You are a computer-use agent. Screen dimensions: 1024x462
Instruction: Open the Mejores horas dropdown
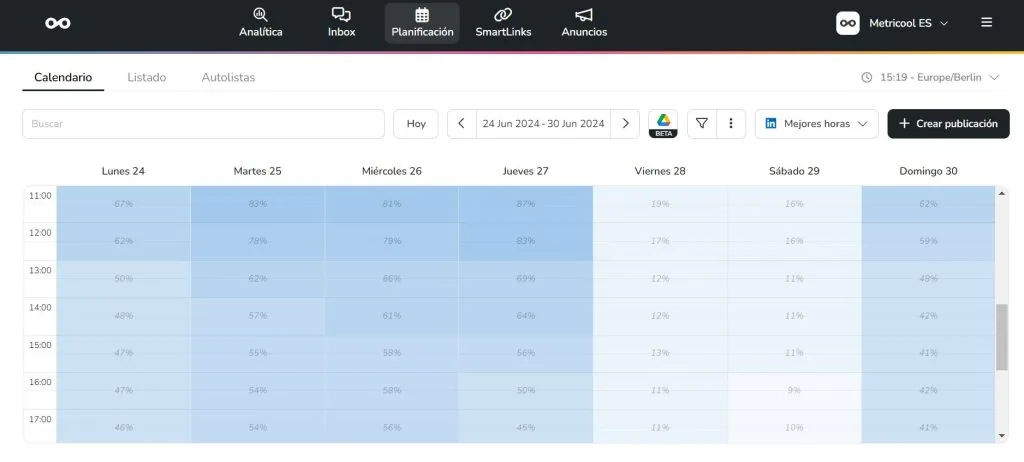[x=816, y=124]
